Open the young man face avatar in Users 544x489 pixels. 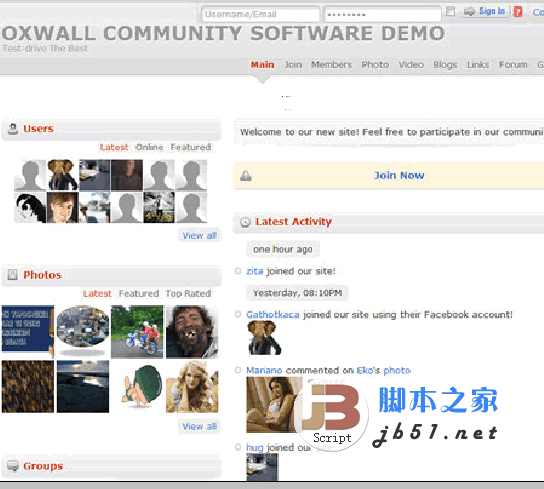point(62,208)
